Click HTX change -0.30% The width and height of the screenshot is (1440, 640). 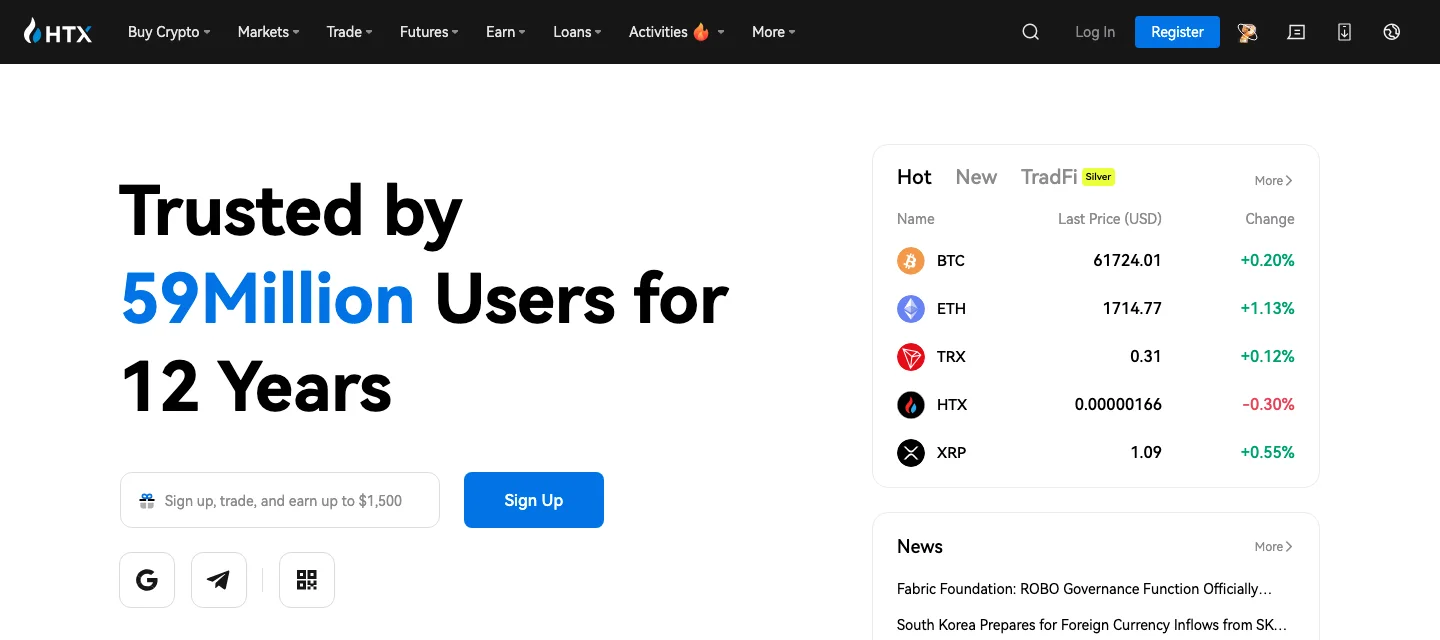tap(1268, 405)
